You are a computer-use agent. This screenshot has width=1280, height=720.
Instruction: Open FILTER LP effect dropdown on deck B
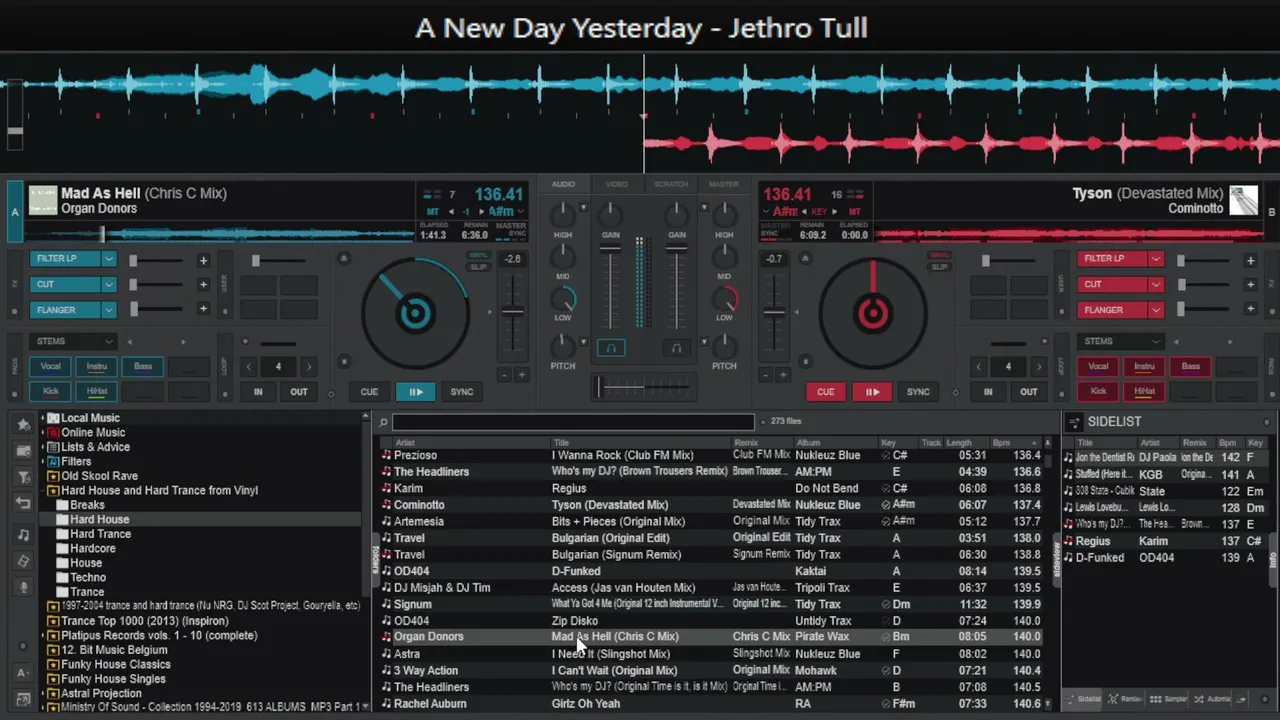(x=1156, y=259)
